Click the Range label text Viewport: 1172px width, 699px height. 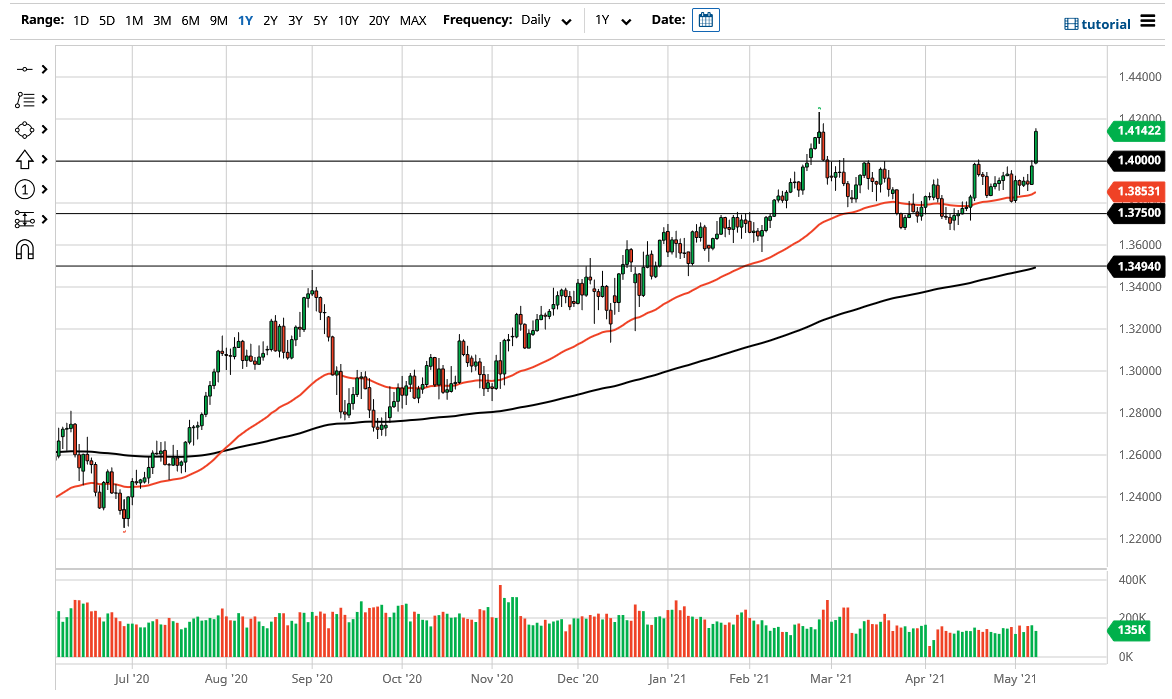coord(43,19)
